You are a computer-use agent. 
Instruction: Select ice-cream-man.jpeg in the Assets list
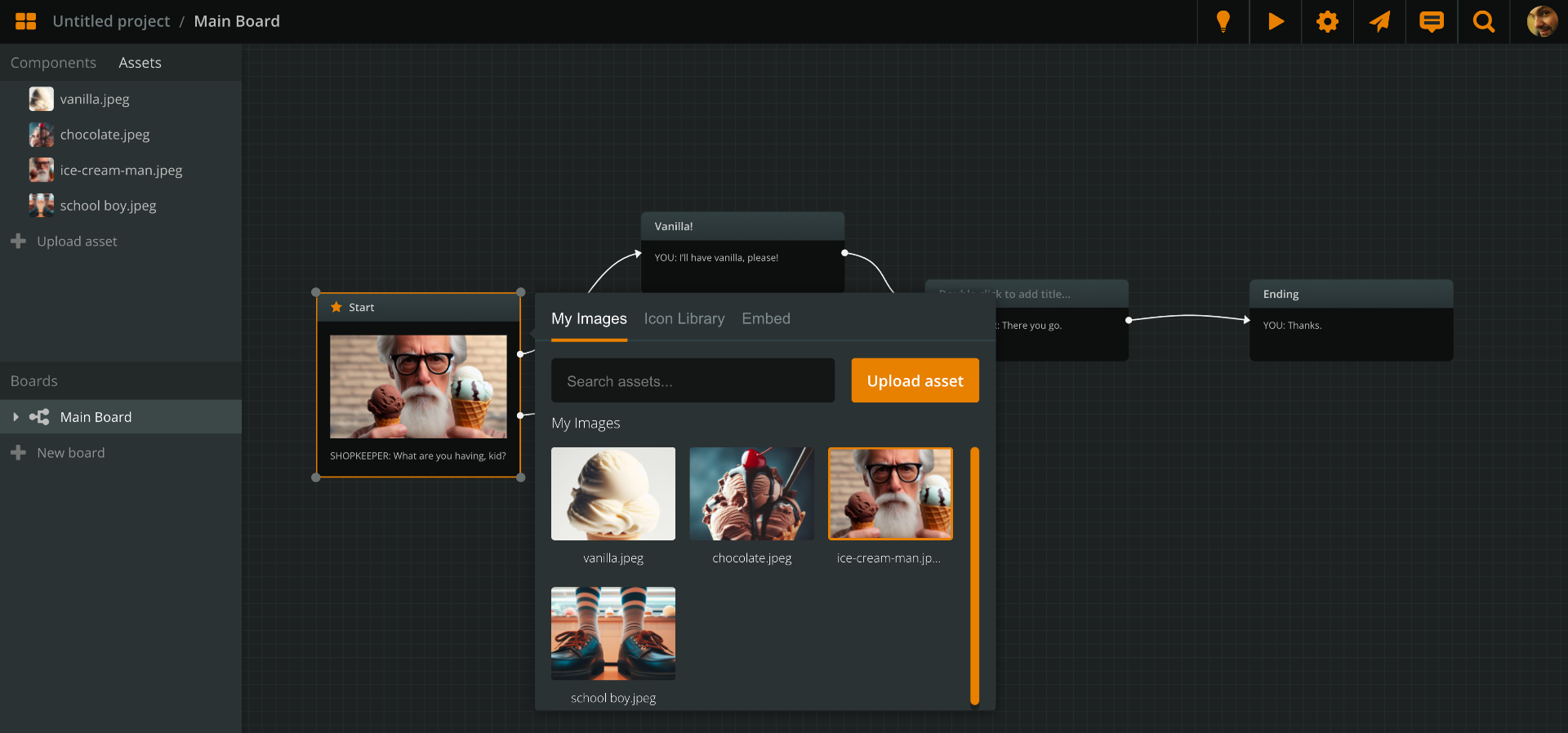(121, 170)
